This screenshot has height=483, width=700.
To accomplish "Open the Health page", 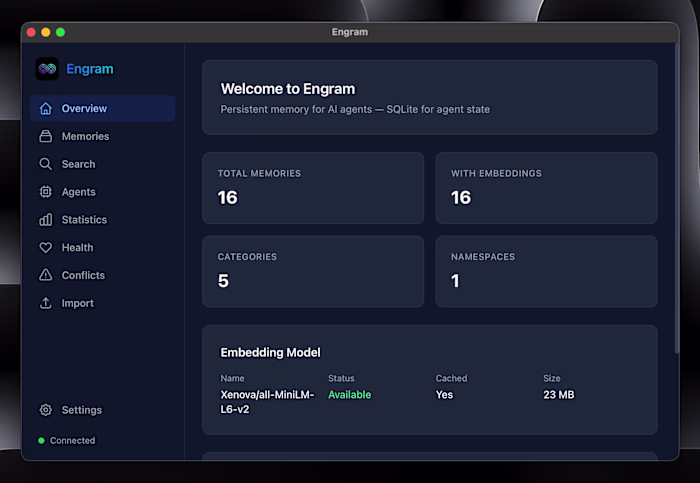I will pos(103,247).
